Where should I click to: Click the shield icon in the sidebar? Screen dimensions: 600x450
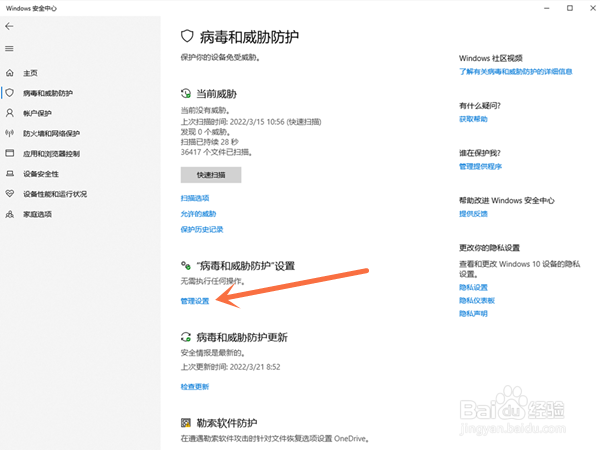click(x=10, y=93)
